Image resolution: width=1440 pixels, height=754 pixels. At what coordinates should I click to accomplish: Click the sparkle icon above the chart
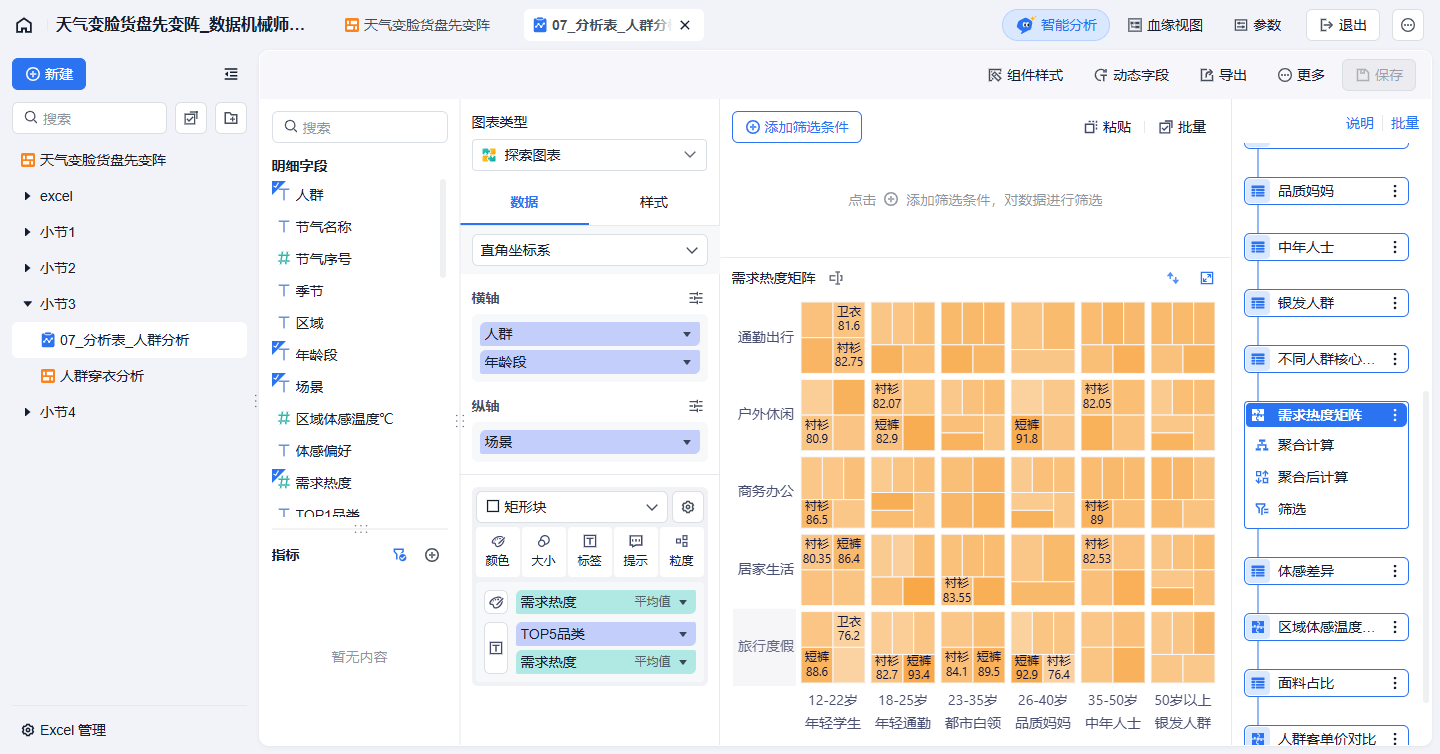click(x=1173, y=278)
